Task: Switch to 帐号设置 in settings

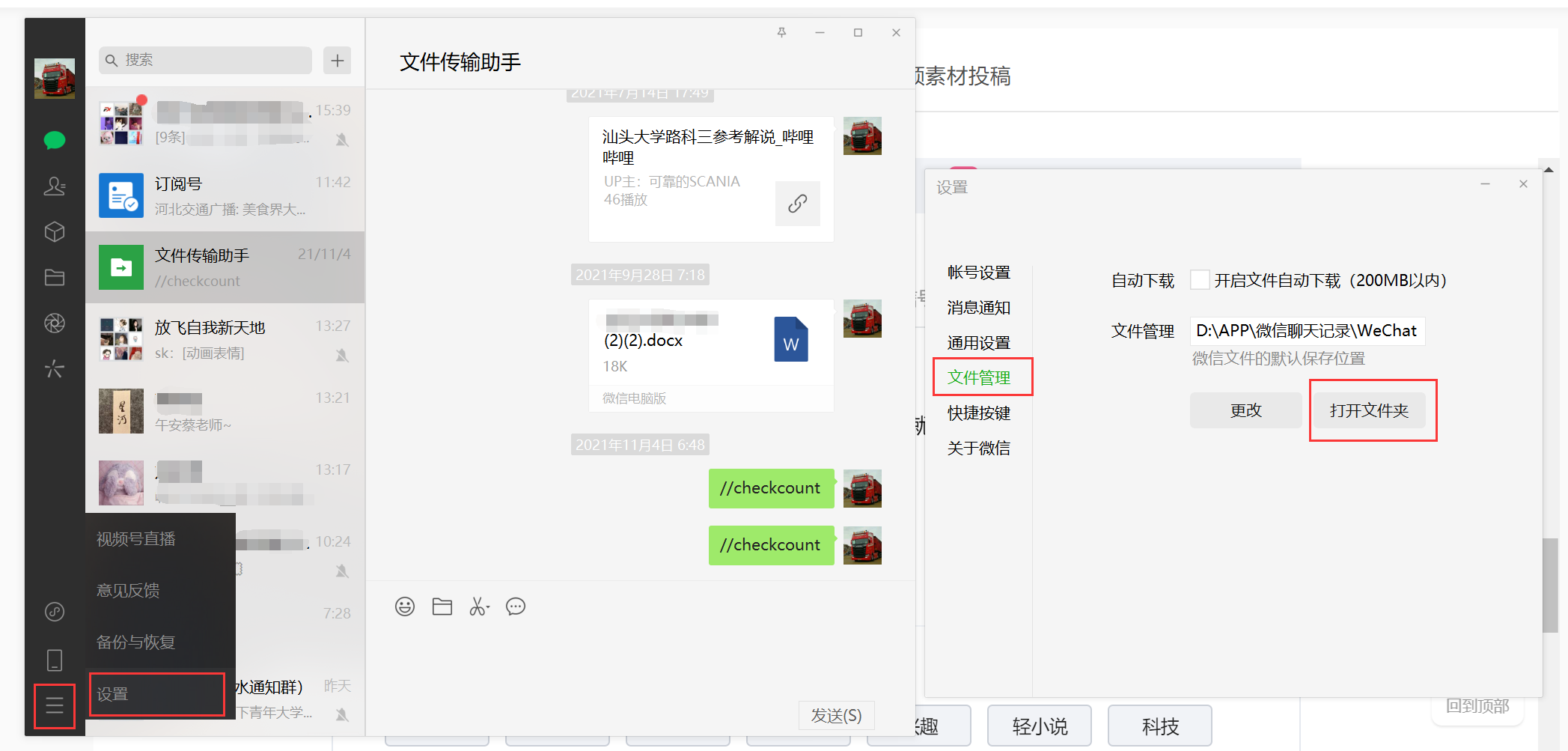Action: (979, 273)
